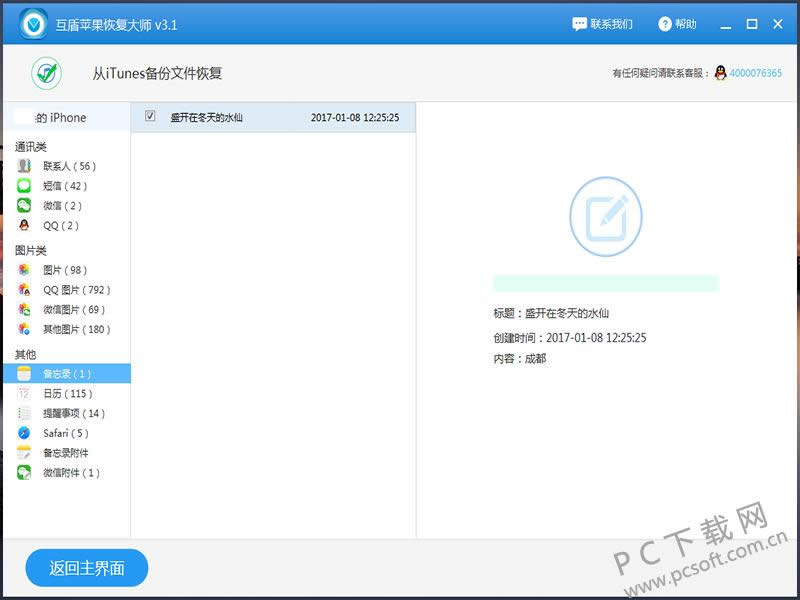Open 短信 (42) category

(65, 186)
